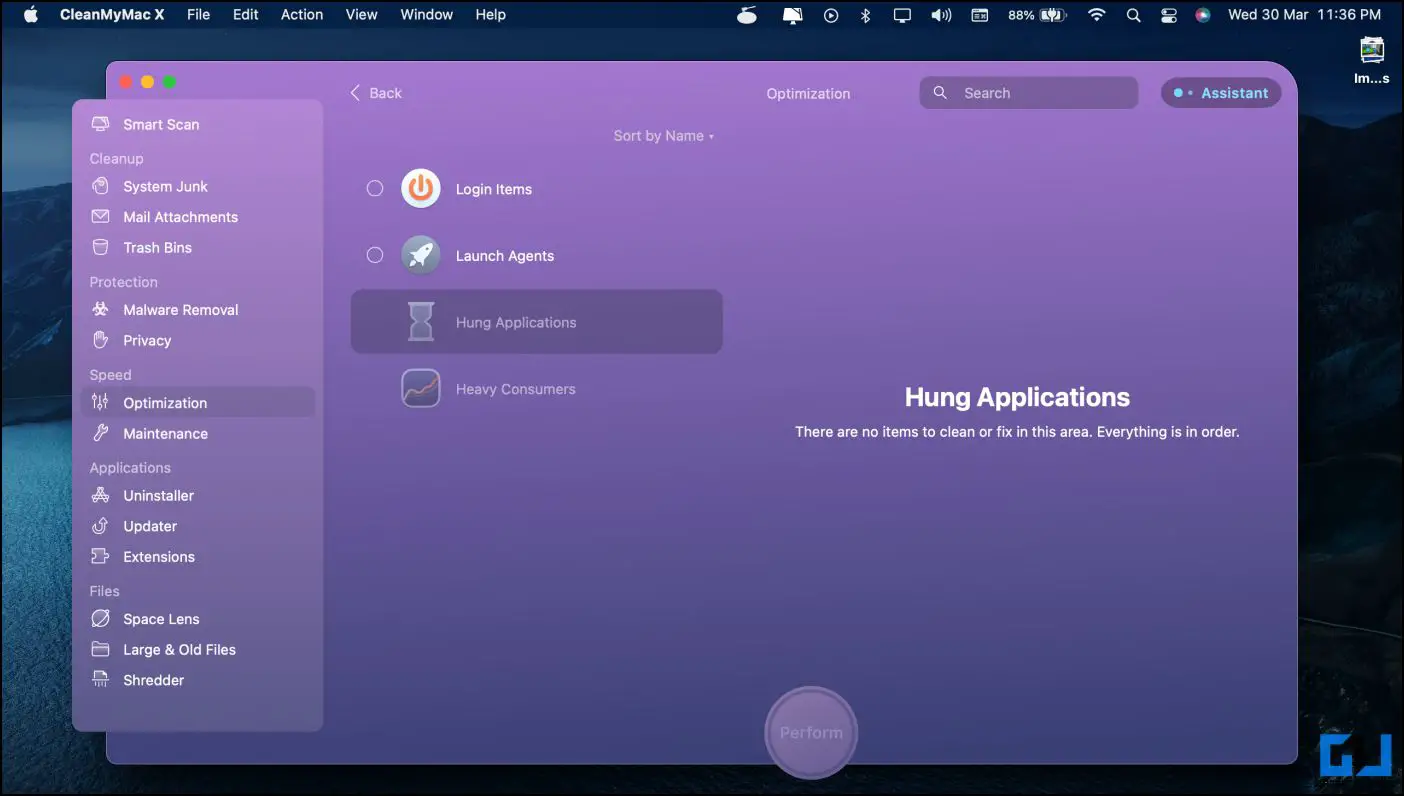Click the 'Login Items' list label
The image size is (1404, 796).
494,189
